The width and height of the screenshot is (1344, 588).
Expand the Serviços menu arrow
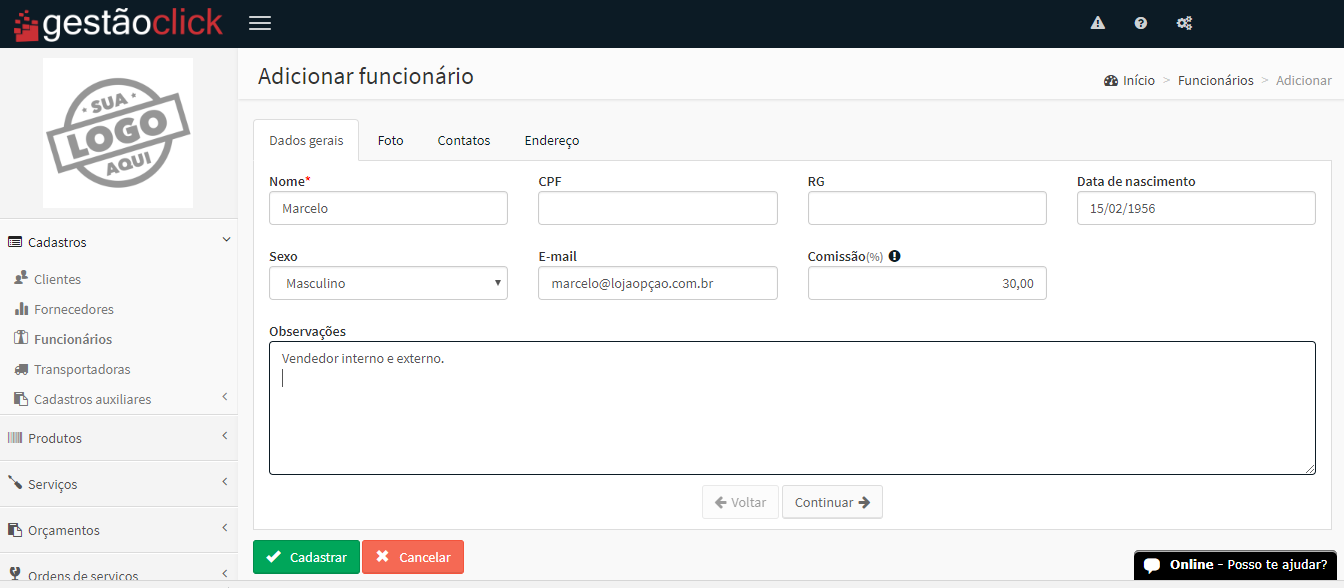coord(225,482)
